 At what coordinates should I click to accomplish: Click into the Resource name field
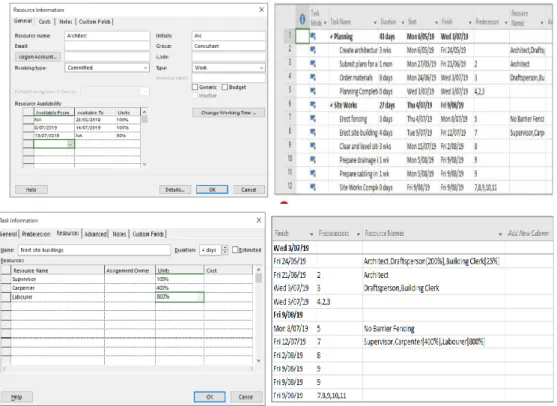107,36
